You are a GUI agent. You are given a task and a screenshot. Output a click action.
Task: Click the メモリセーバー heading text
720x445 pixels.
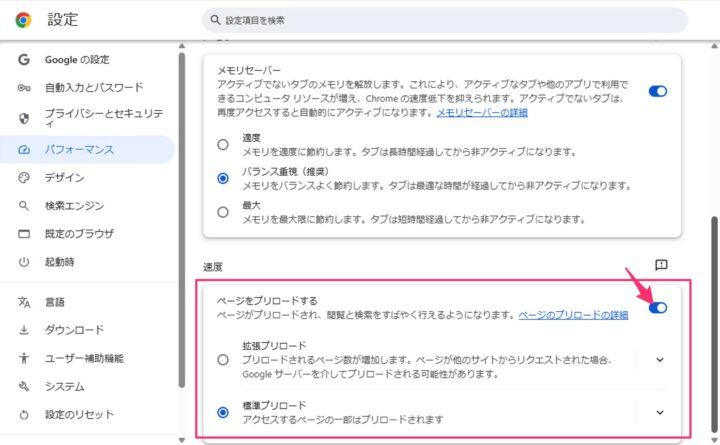[248, 70]
